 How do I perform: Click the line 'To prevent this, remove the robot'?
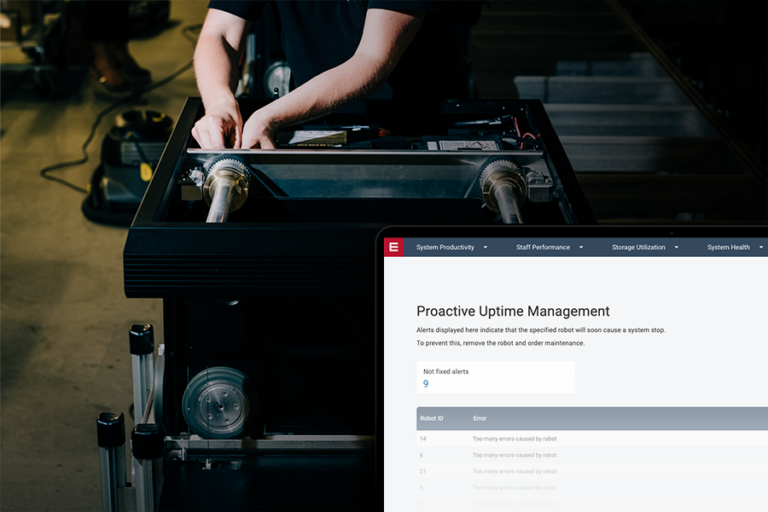click(x=500, y=343)
